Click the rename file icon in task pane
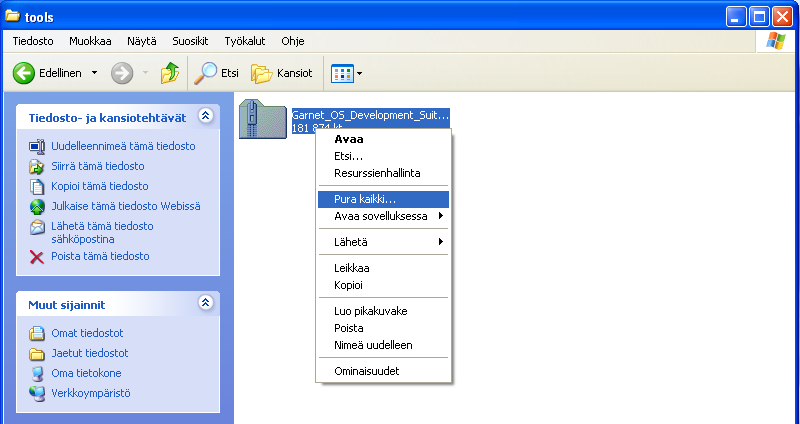The height and width of the screenshot is (424, 800). [x=37, y=146]
